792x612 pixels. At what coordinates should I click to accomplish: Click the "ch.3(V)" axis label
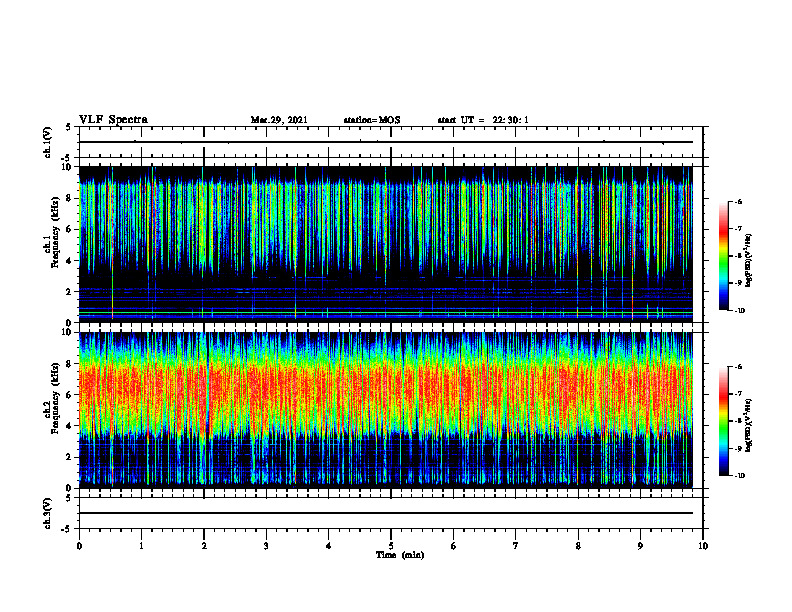tap(48, 513)
